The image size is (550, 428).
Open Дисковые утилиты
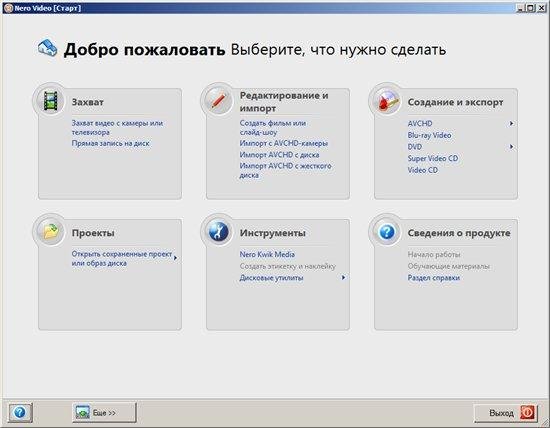(x=271, y=278)
